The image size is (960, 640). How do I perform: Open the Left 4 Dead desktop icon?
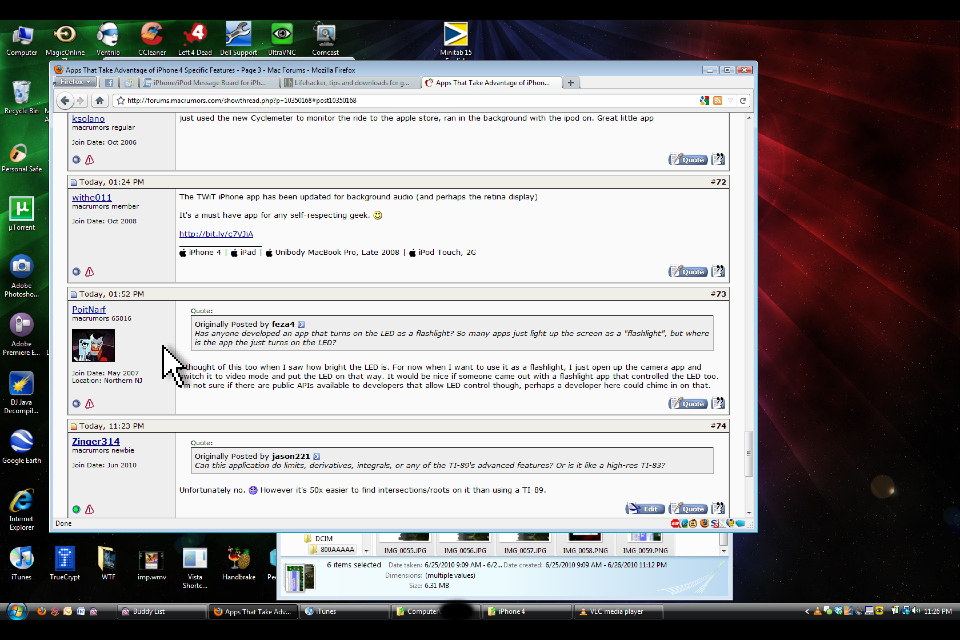pyautogui.click(x=195, y=39)
